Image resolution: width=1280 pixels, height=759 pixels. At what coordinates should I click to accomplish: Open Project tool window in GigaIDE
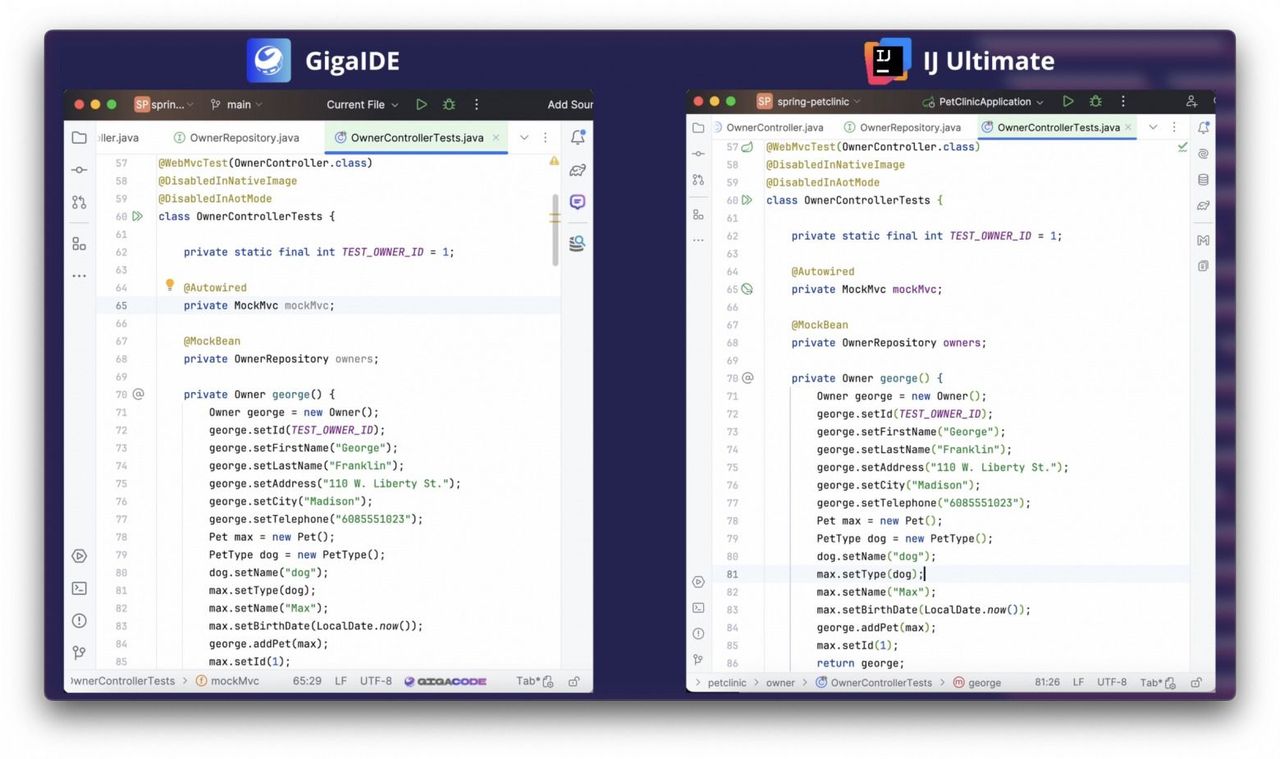point(79,137)
